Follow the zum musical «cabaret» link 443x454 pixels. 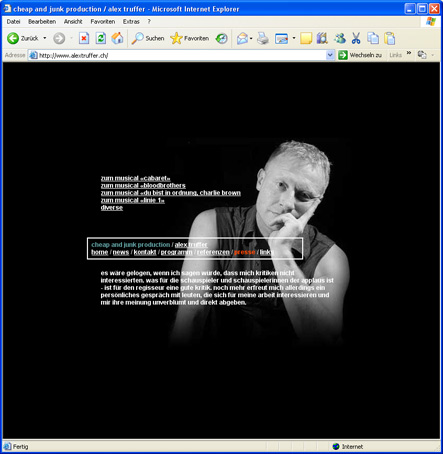click(135, 178)
